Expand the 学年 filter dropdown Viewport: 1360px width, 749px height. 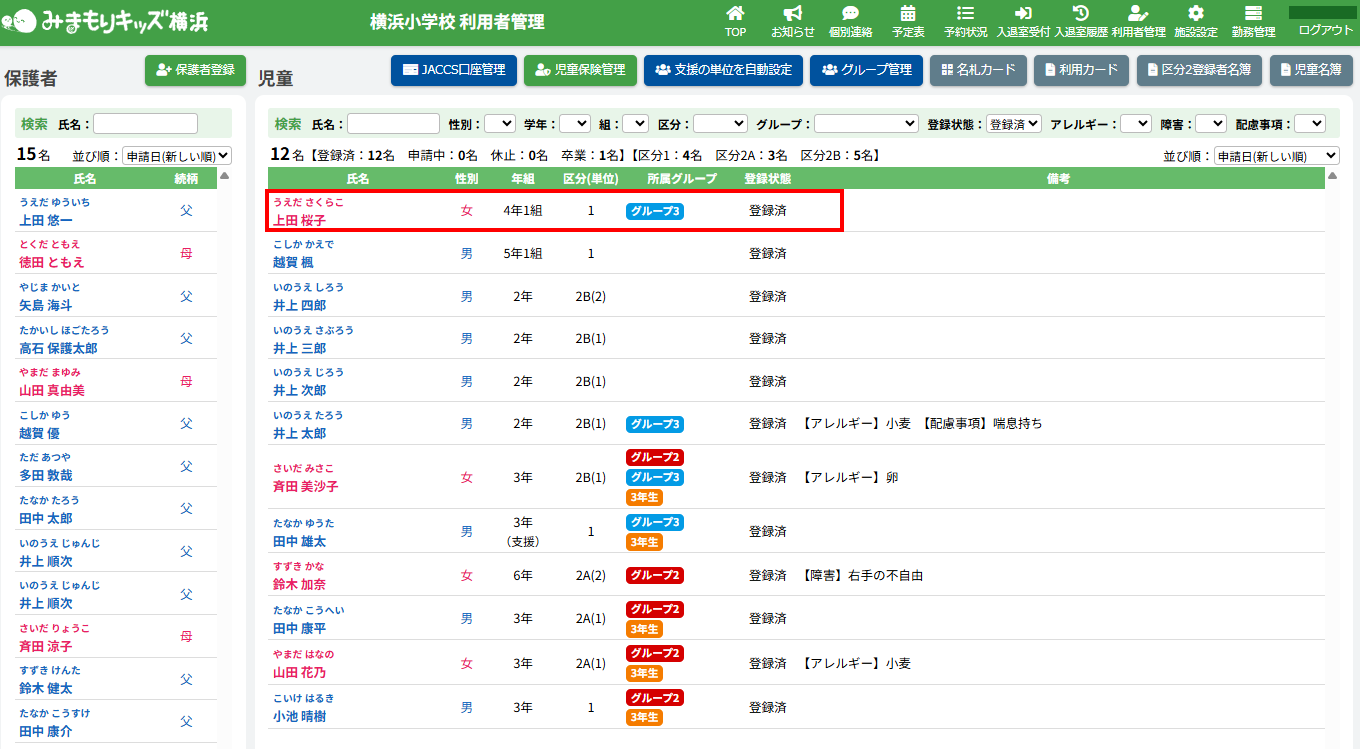[x=575, y=124]
